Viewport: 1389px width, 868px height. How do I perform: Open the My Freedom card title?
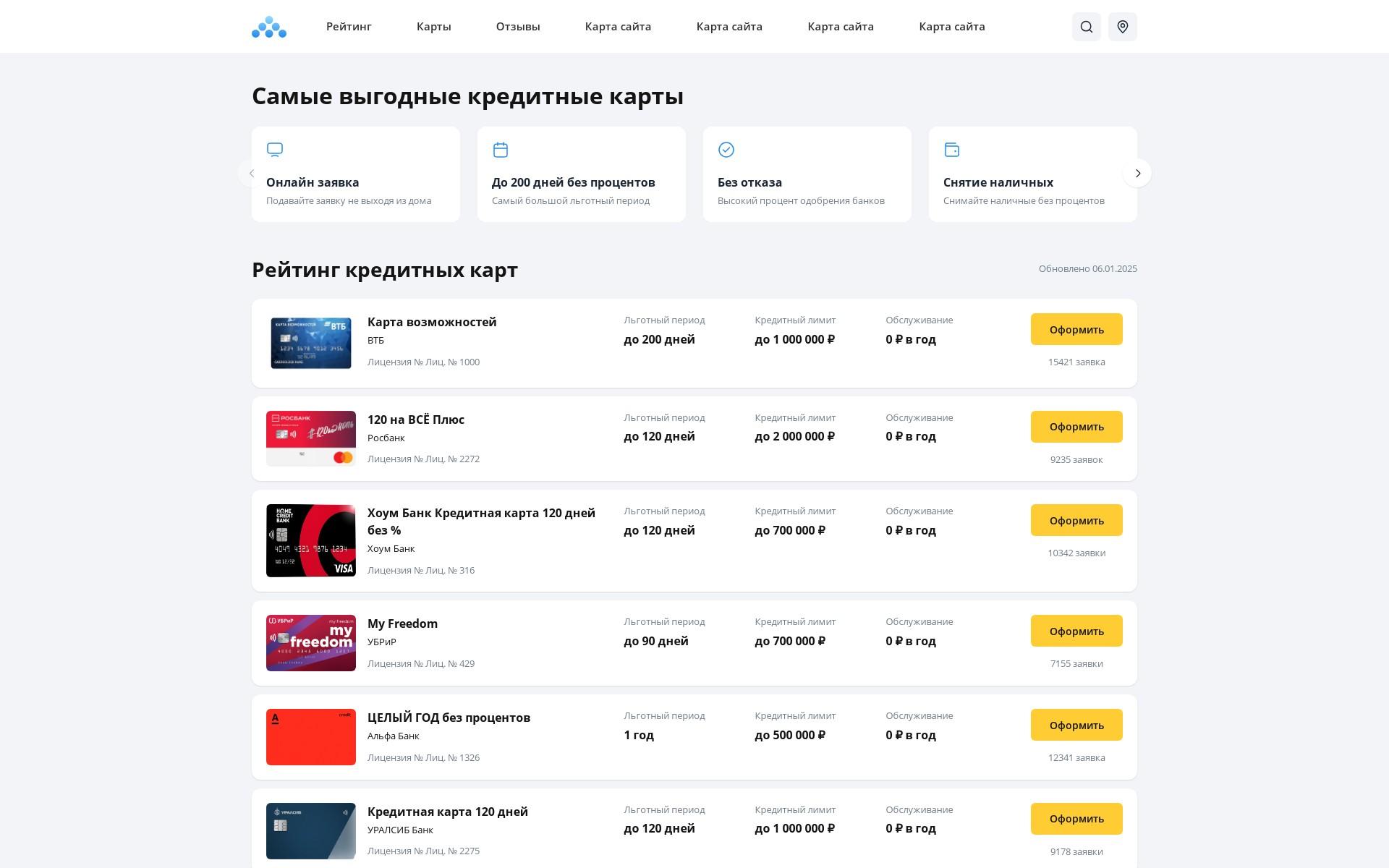pyautogui.click(x=402, y=624)
